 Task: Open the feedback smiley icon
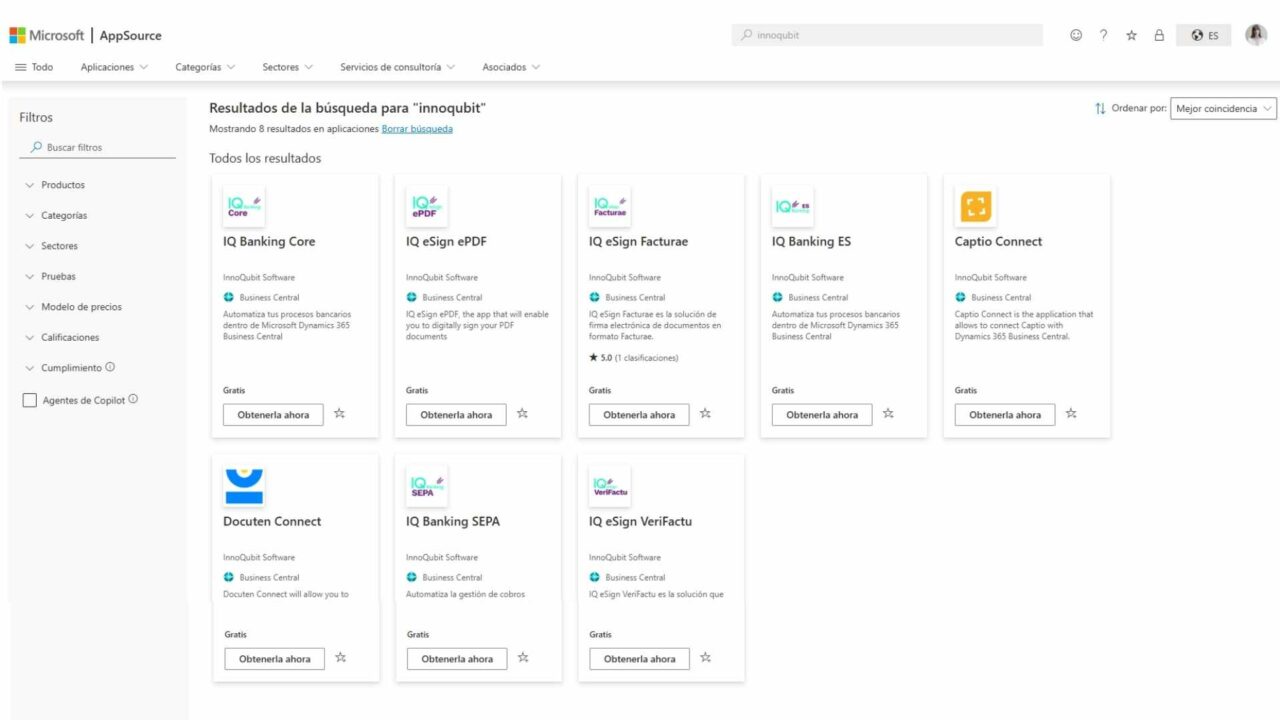[1076, 35]
